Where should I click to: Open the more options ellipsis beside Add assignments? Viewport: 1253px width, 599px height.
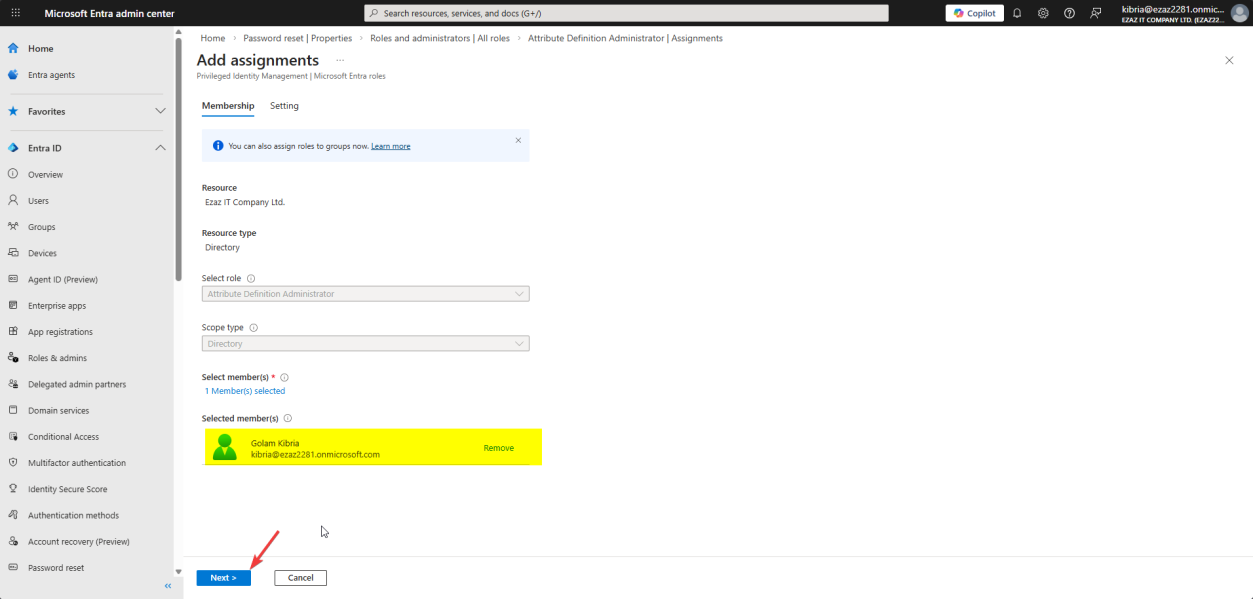click(340, 61)
